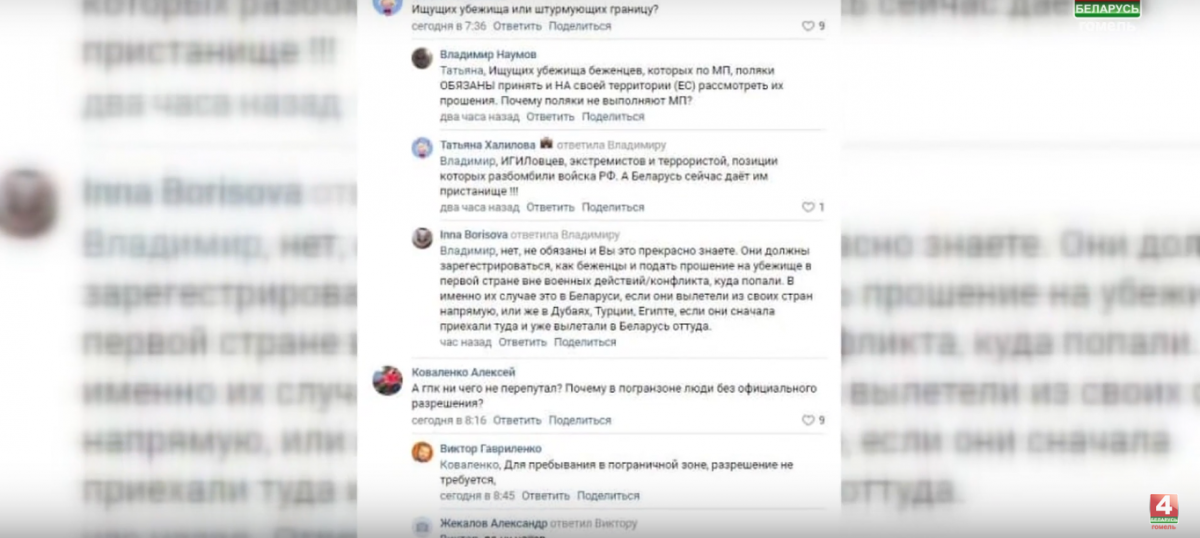1200x538 pixels.
Task: Reply to Виктор Гавриленко's comment via Ответить
Action: pos(545,495)
